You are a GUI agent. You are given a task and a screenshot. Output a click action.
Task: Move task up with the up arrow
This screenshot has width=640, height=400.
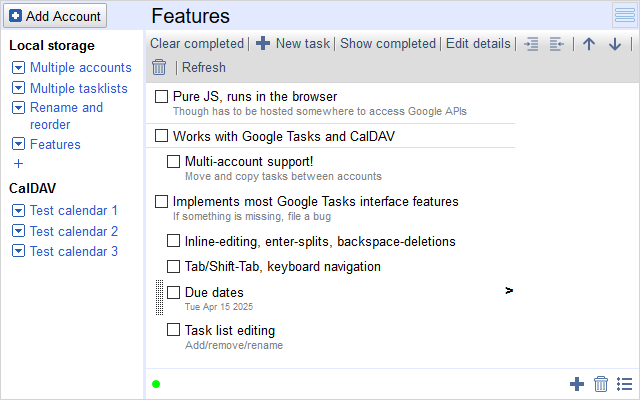click(589, 44)
